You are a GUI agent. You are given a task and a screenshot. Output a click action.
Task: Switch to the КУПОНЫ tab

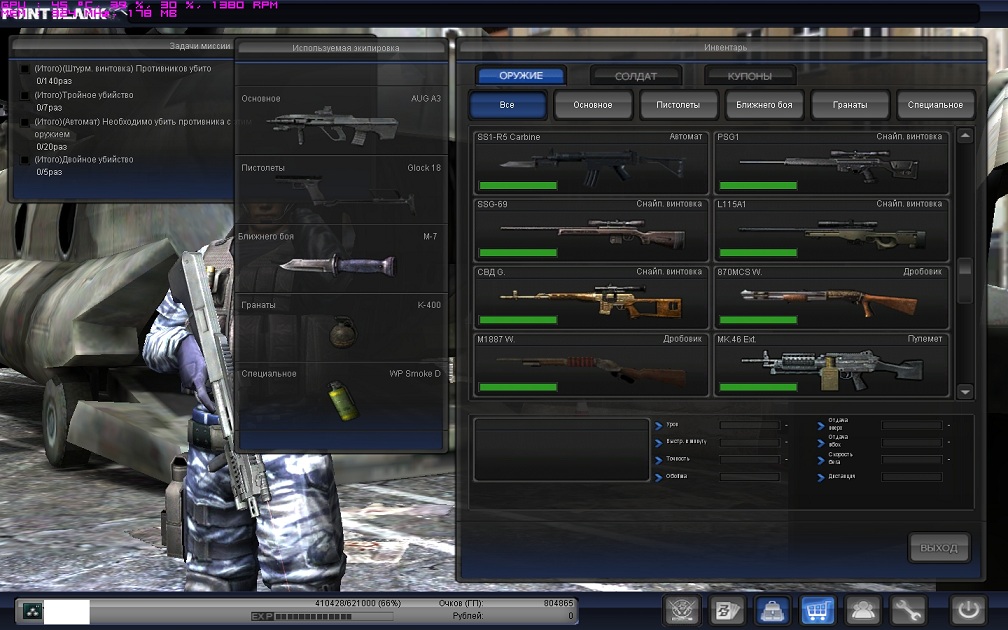(749, 76)
